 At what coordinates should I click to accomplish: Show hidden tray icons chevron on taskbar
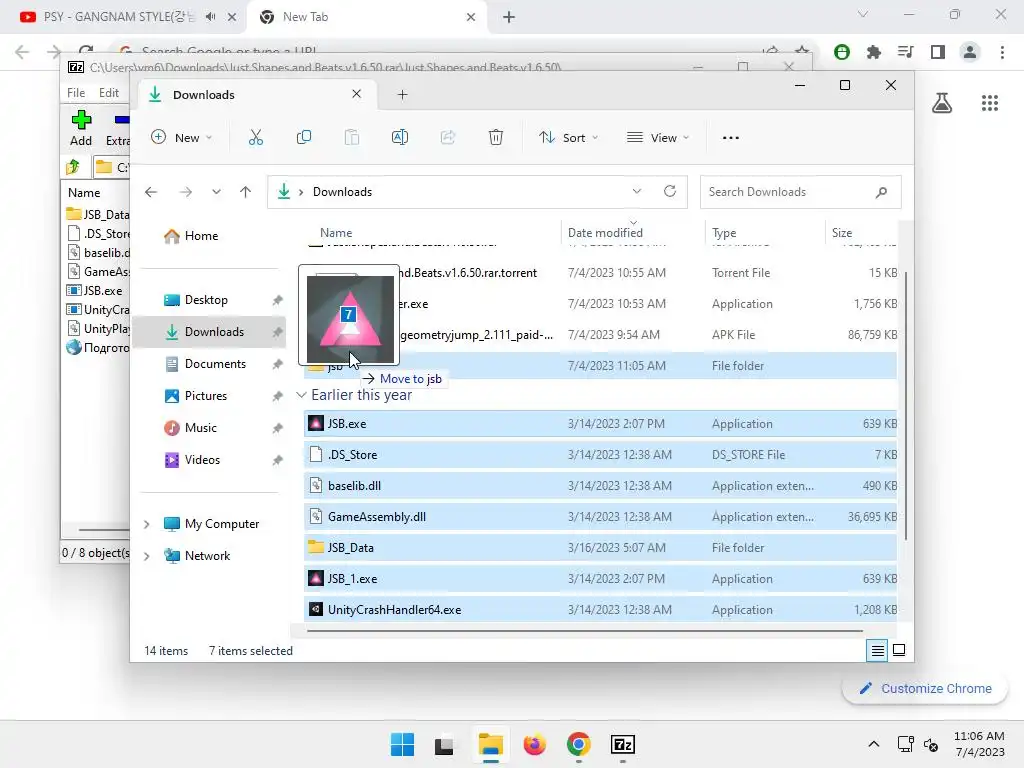874,744
